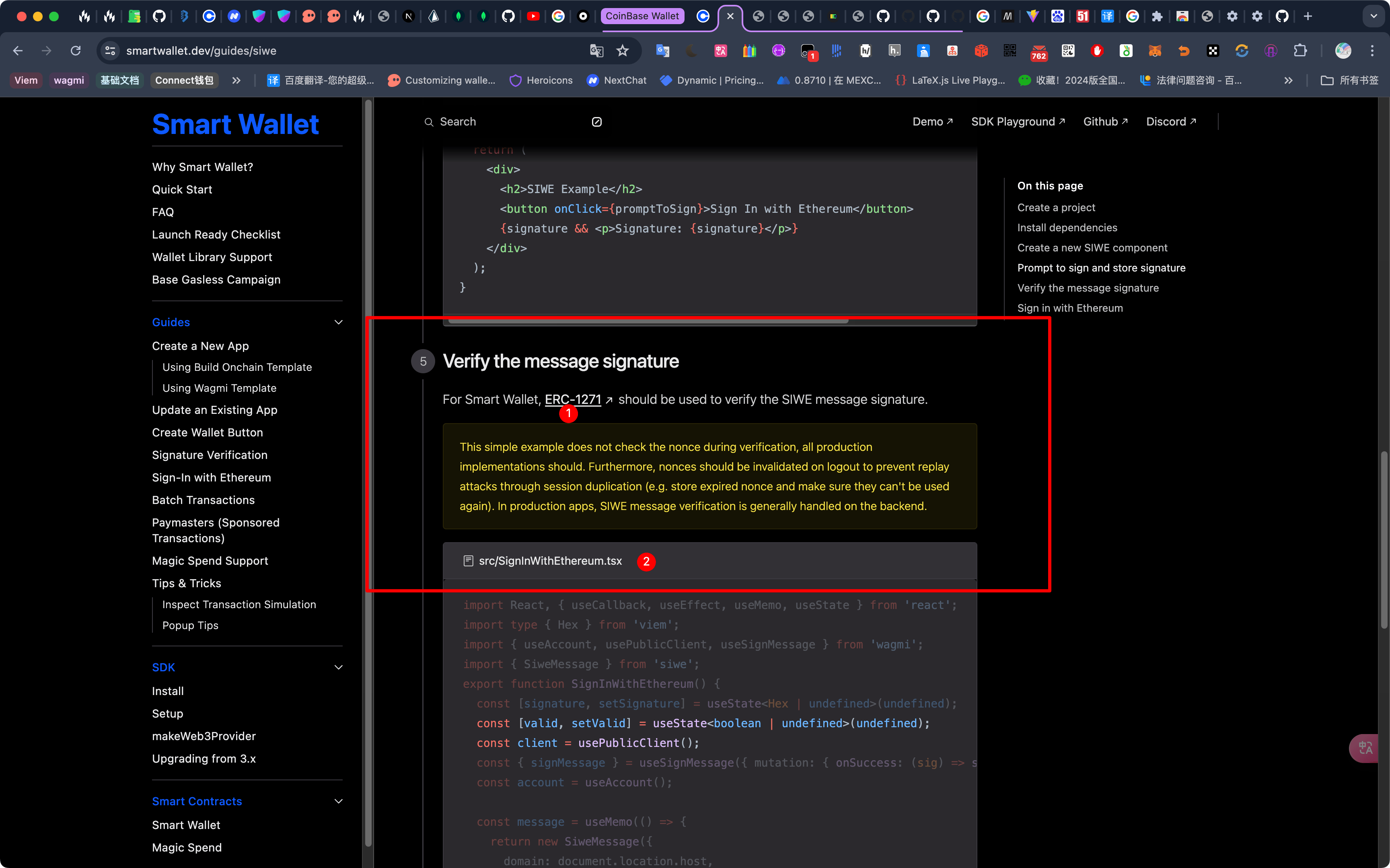Open a new browser tab
Image resolution: width=1390 pixels, height=868 pixels.
(x=1308, y=16)
